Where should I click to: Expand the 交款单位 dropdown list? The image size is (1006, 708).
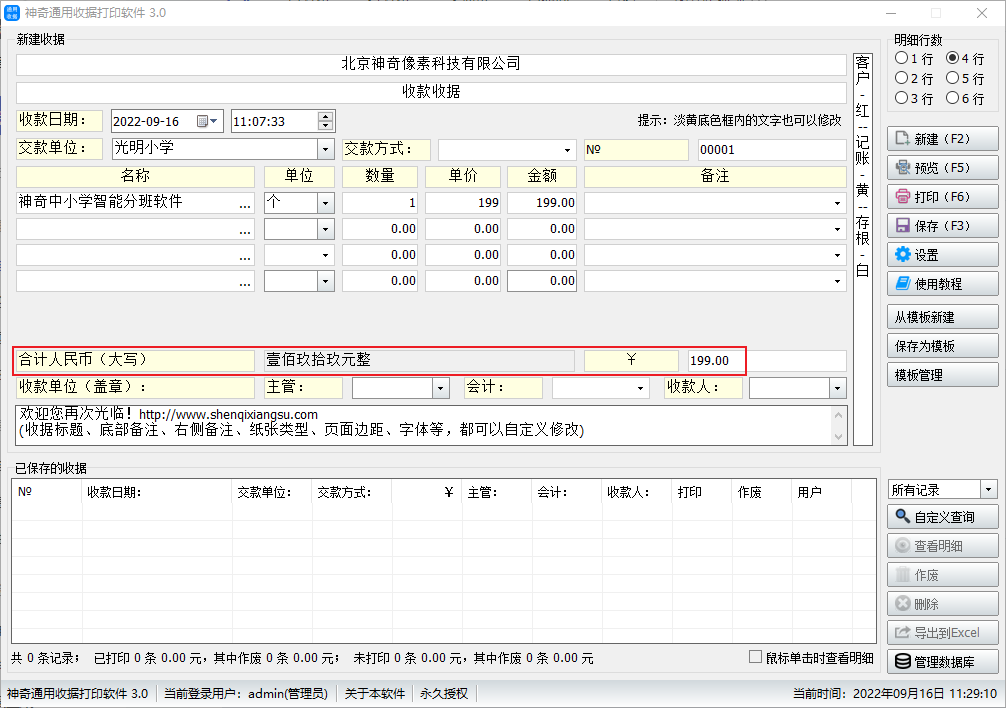pyautogui.click(x=325, y=149)
